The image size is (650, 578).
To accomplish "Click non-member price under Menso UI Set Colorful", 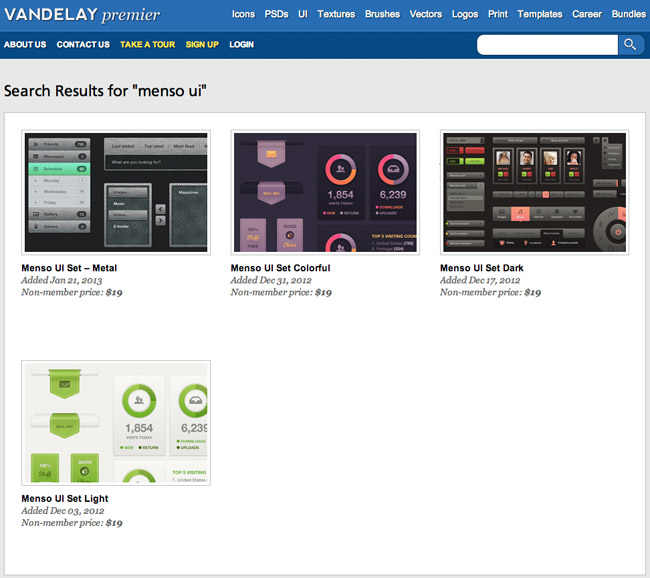I will coord(281,292).
